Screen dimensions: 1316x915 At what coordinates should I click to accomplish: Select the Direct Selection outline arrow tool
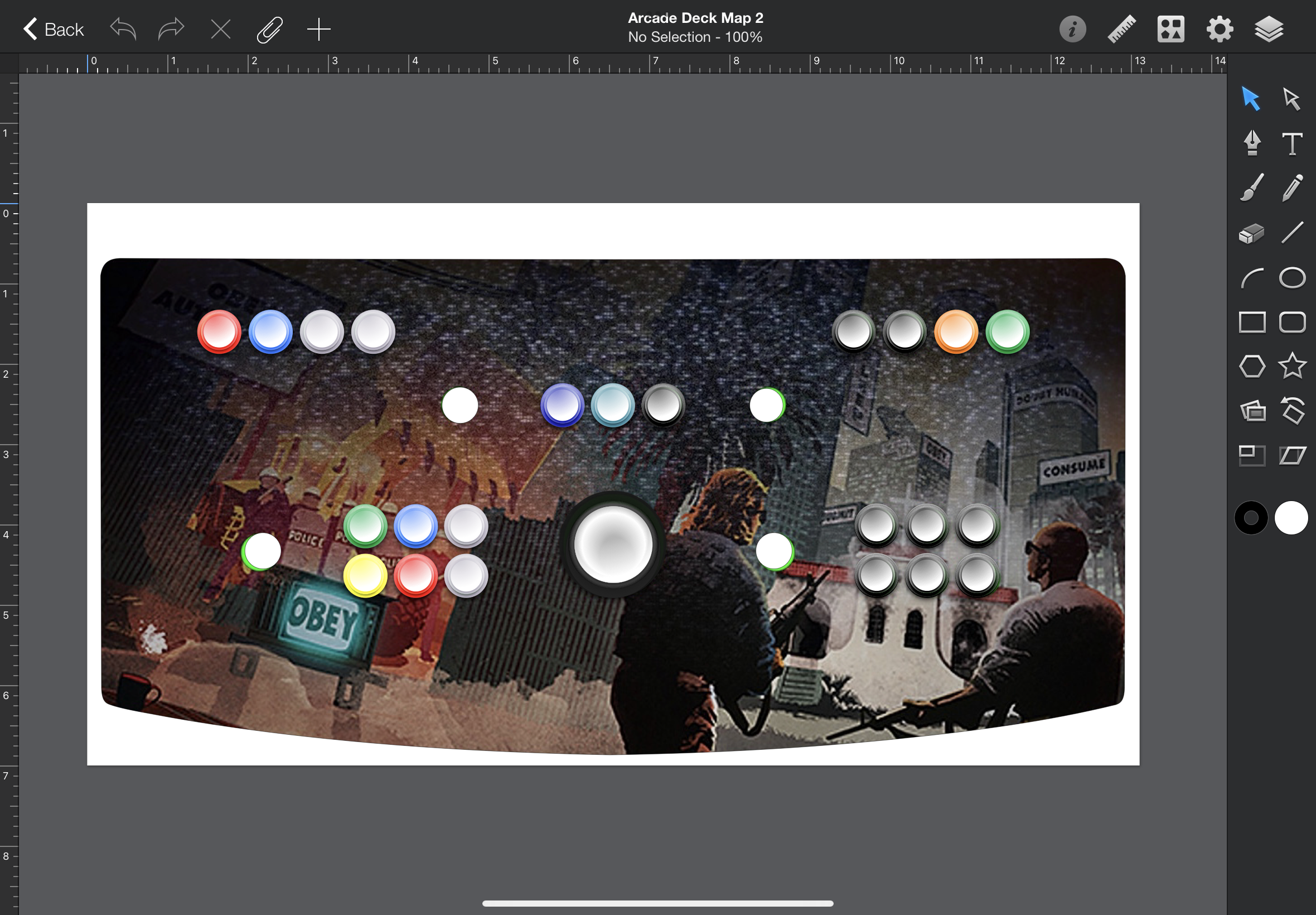click(x=1291, y=99)
